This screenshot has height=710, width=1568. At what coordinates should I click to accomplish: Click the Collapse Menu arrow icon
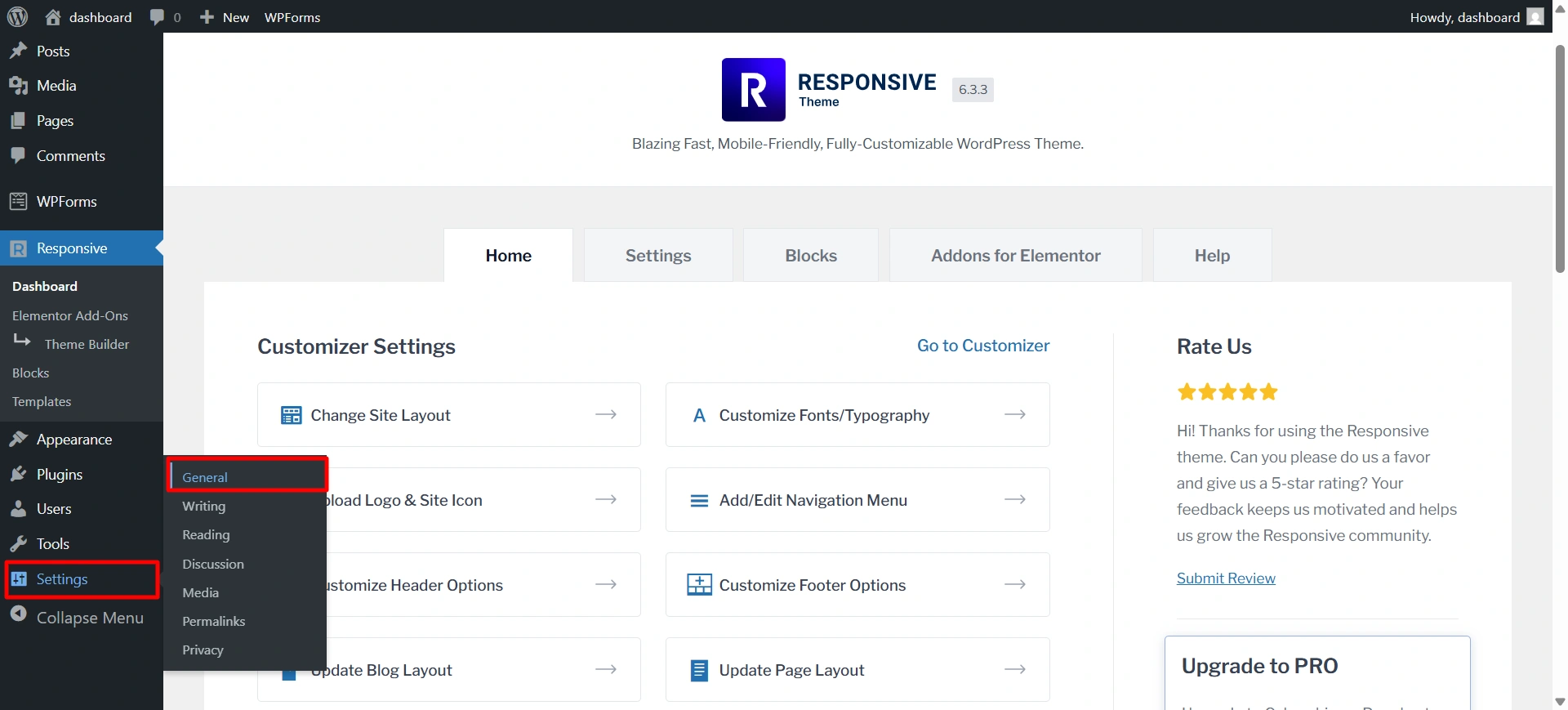tap(19, 614)
